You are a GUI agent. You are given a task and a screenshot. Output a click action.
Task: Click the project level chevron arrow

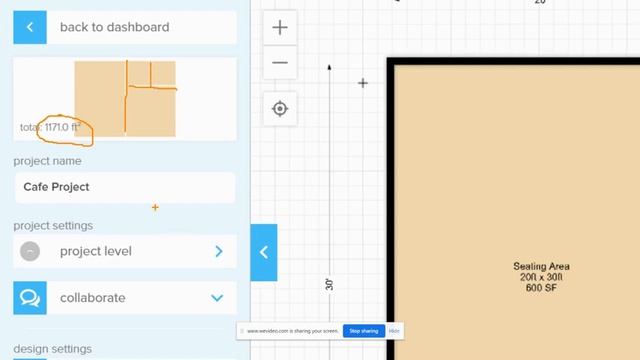tap(219, 251)
